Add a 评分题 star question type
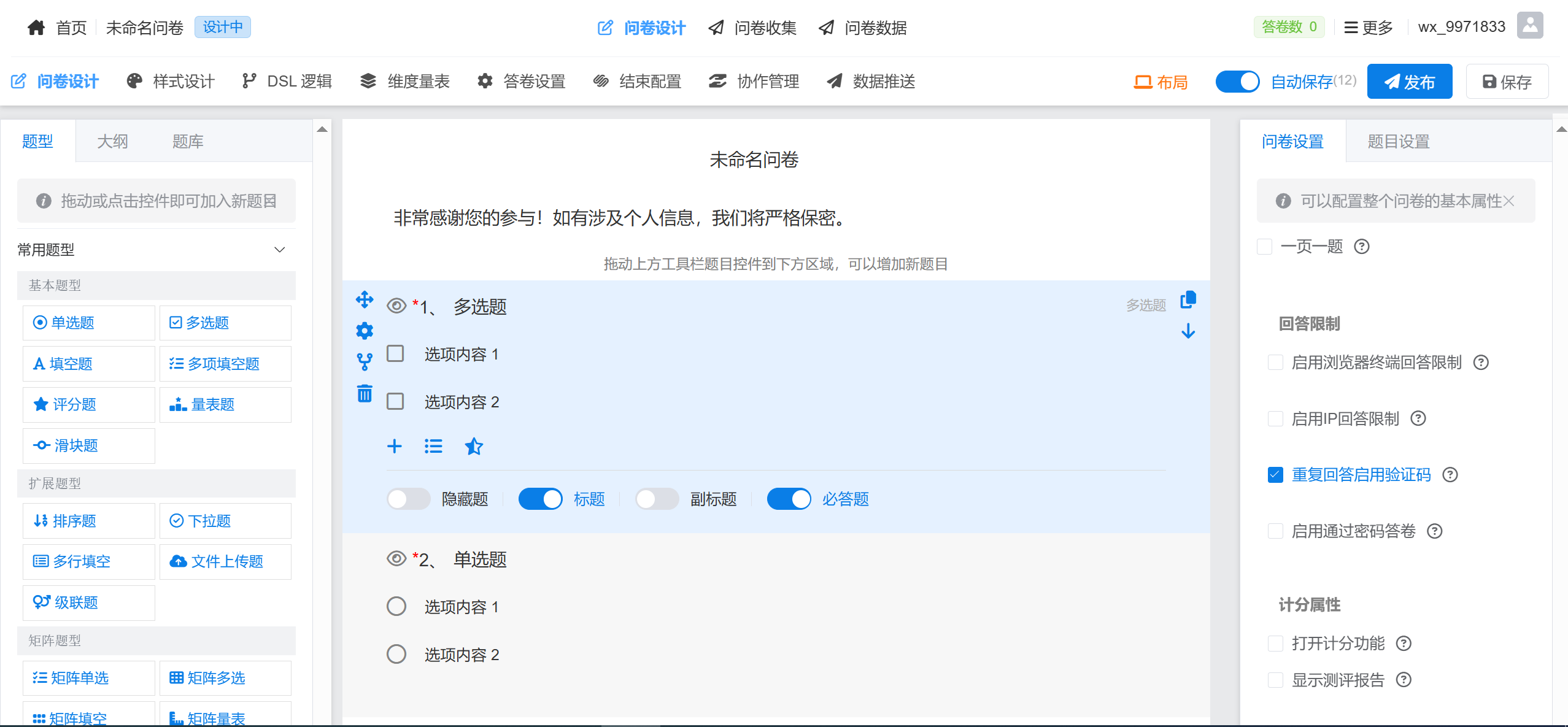 pos(89,404)
